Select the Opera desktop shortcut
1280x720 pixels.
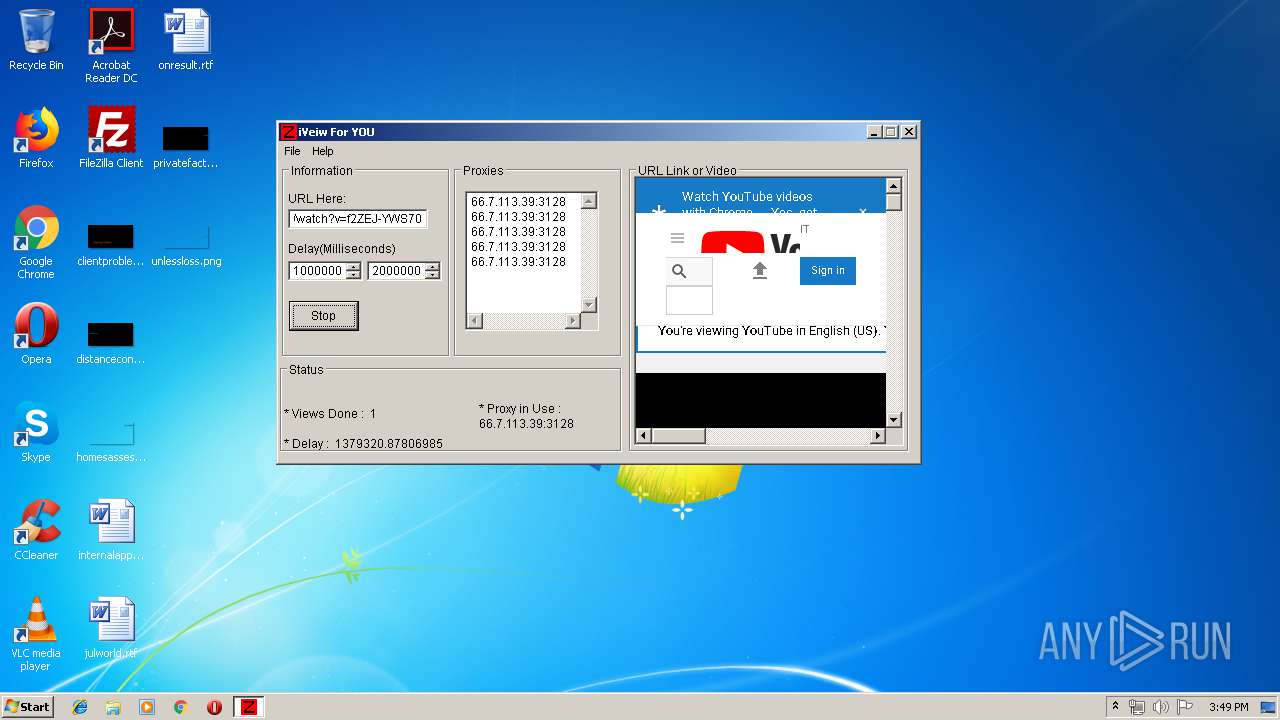click(x=36, y=335)
